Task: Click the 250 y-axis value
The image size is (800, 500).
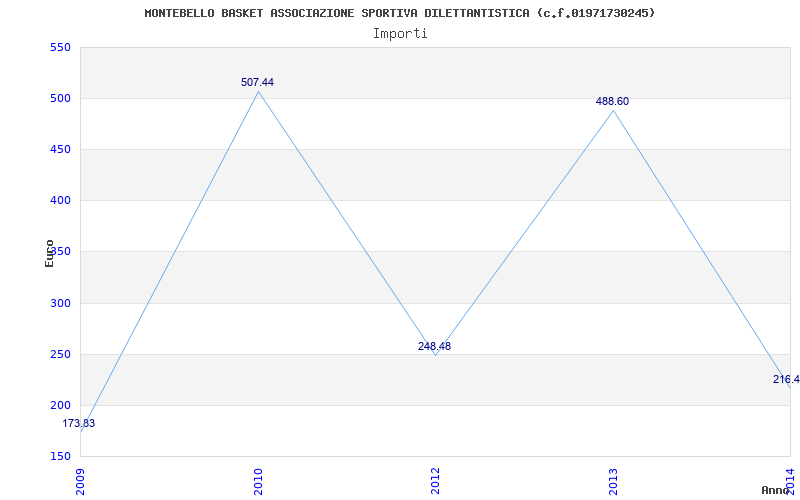Action: [60, 355]
